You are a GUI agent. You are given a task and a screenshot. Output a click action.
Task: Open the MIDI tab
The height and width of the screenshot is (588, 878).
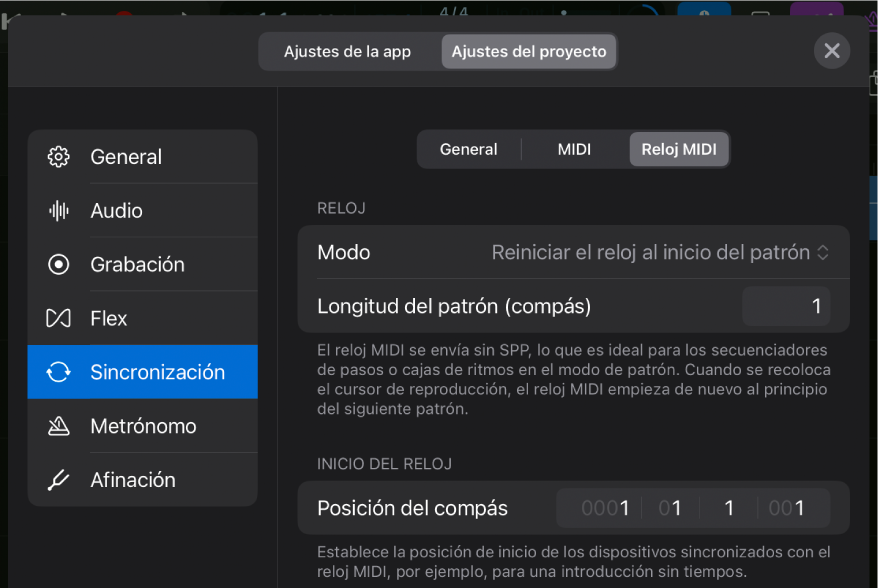[x=573, y=148]
